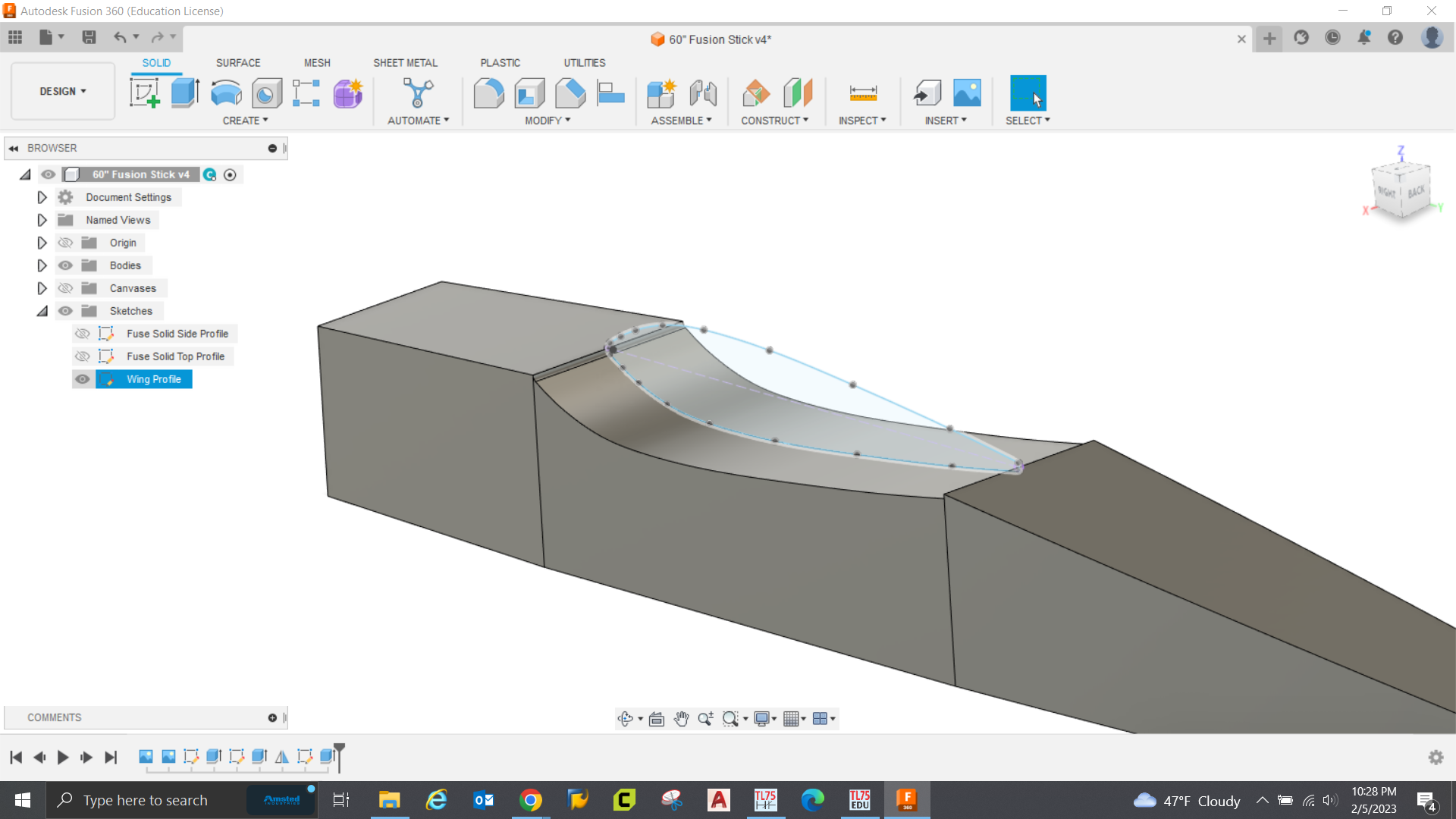This screenshot has width=1456, height=819.
Task: Open the Select dropdown menu
Action: coord(1028,120)
